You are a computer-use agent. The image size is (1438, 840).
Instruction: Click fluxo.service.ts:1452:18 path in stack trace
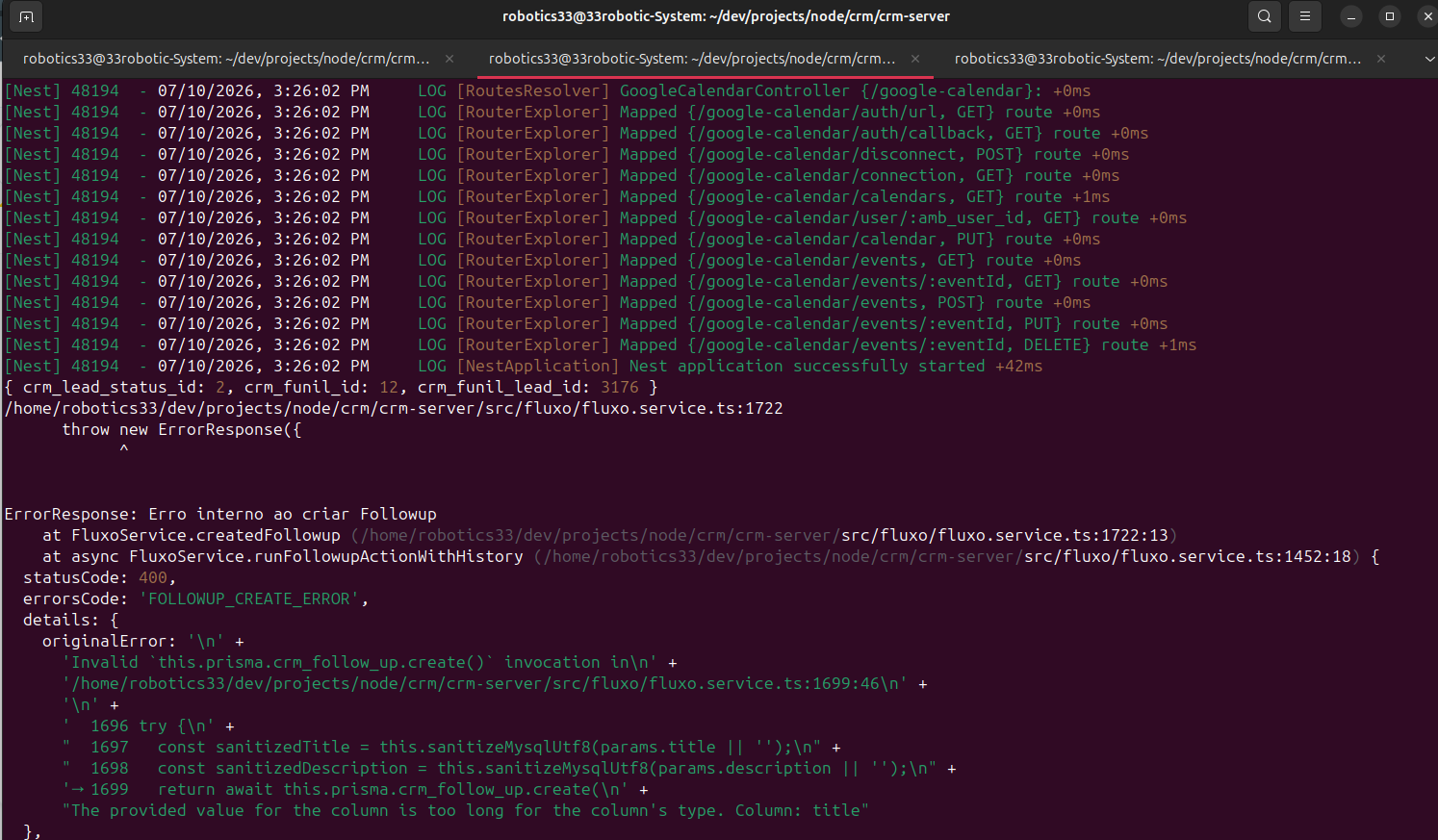pos(1187,556)
